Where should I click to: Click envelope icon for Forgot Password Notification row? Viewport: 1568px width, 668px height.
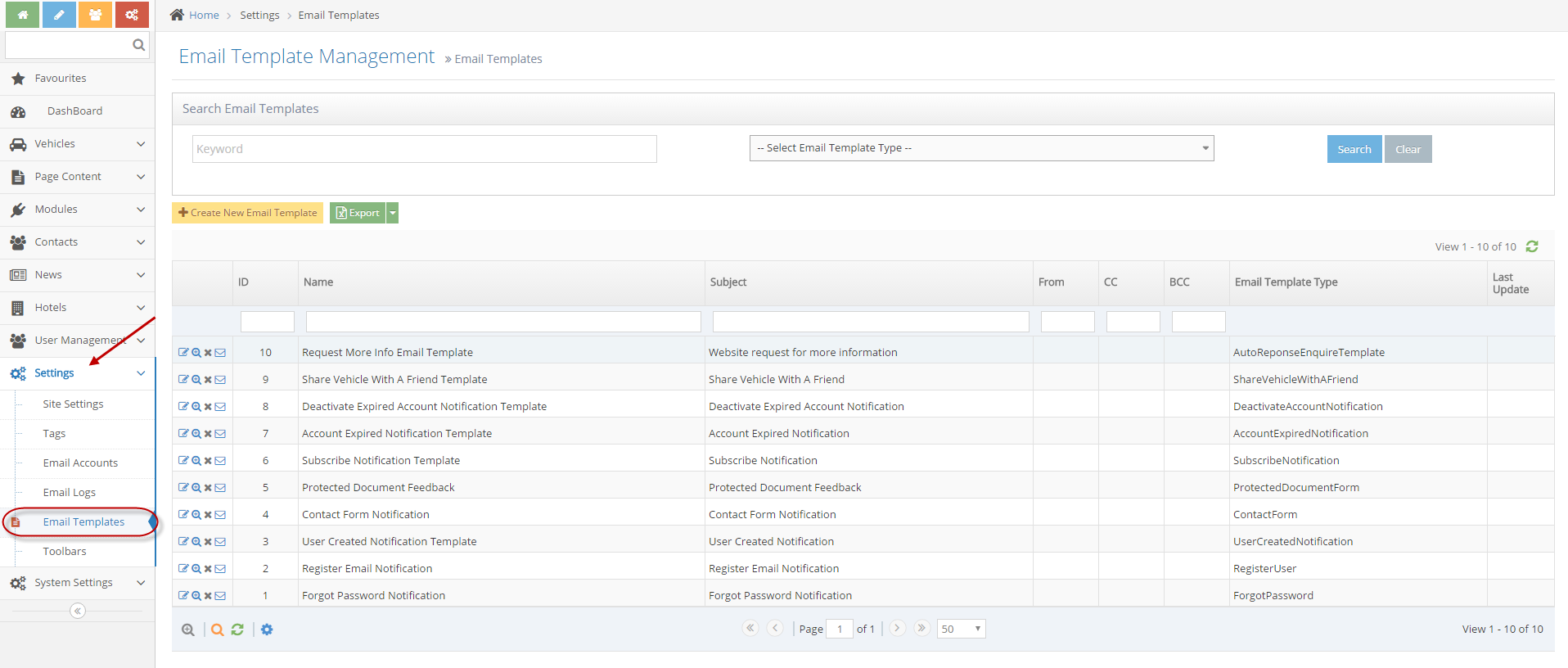(x=220, y=596)
